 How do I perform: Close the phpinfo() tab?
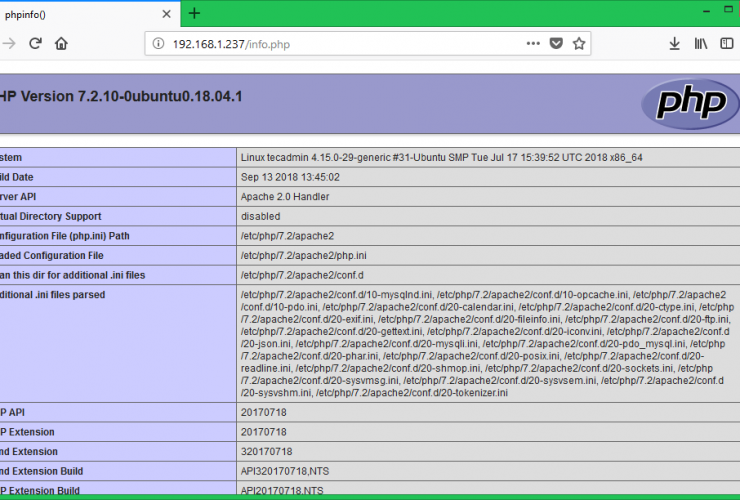167,14
